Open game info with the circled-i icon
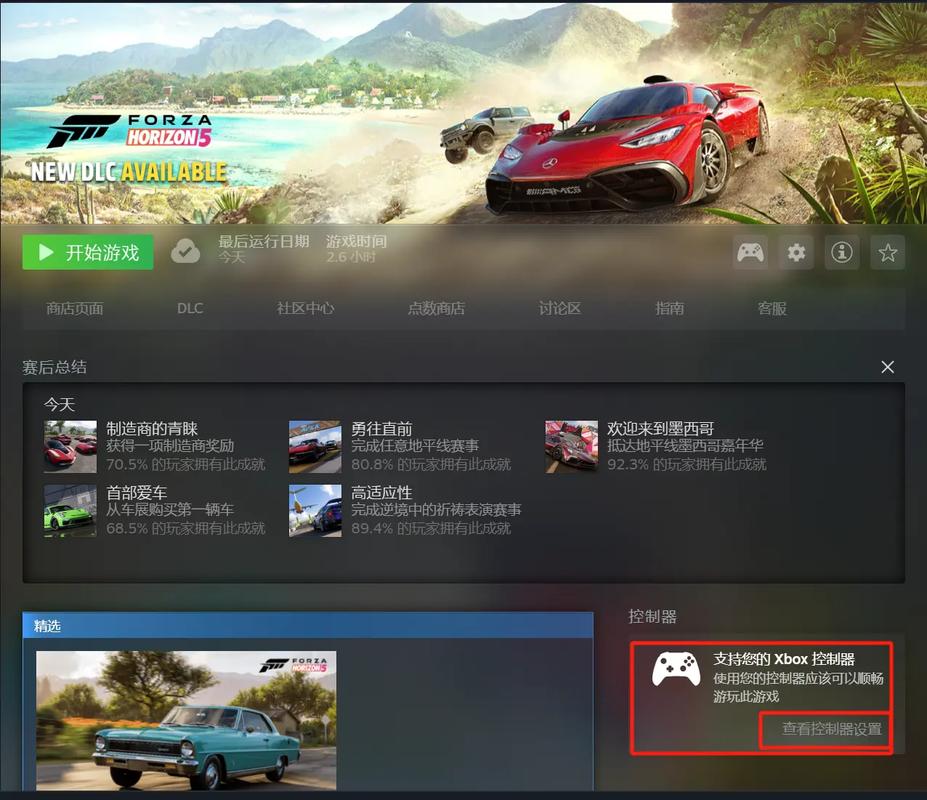The image size is (927, 800). point(841,253)
